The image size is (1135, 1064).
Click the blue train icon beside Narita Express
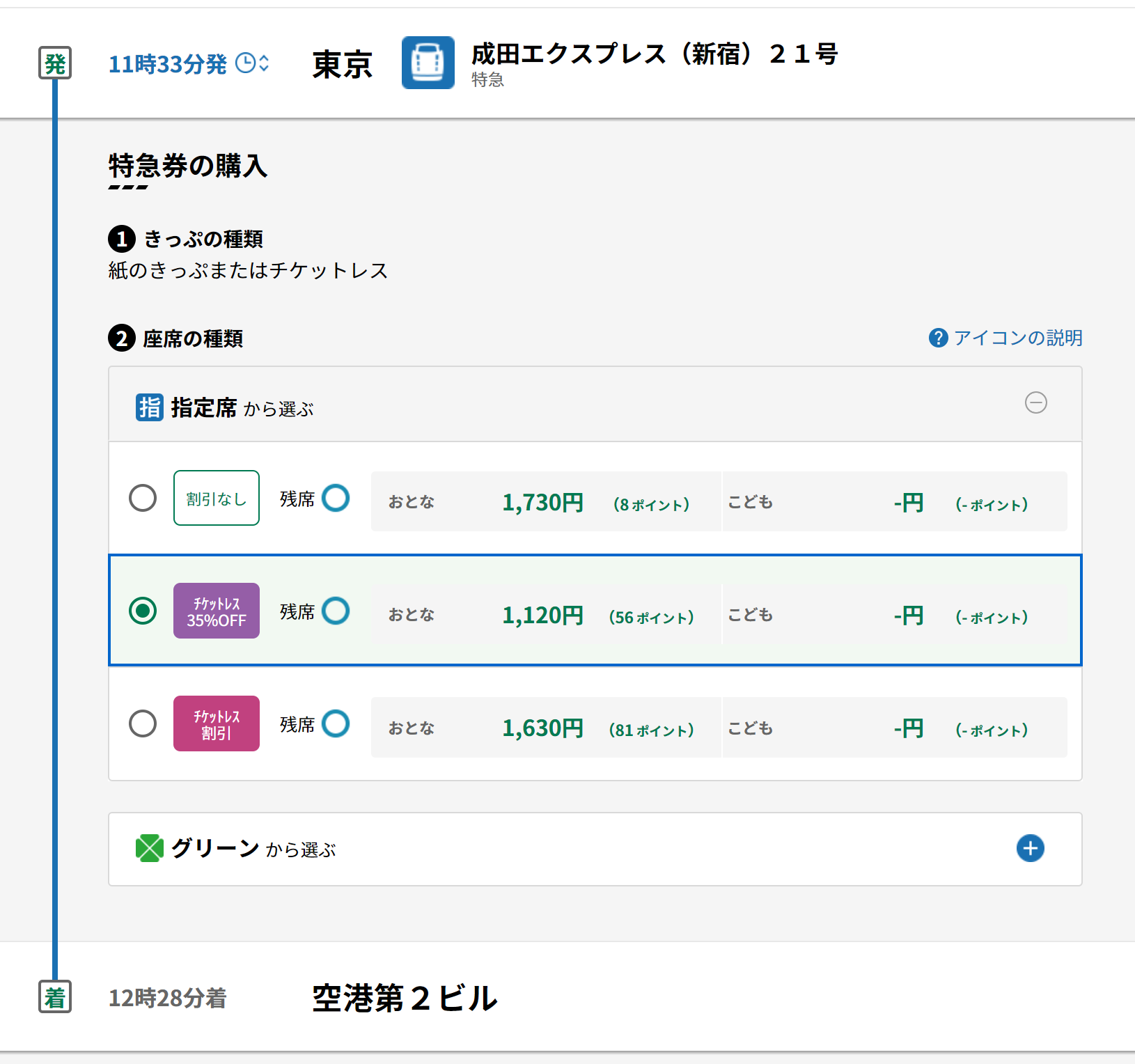428,63
